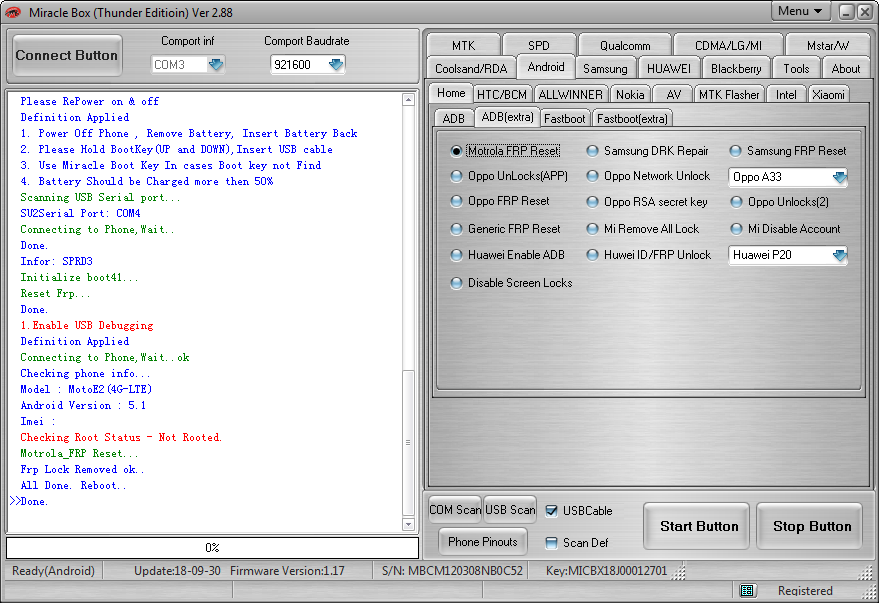Open the CDMA/LG/MI tab

(x=728, y=45)
